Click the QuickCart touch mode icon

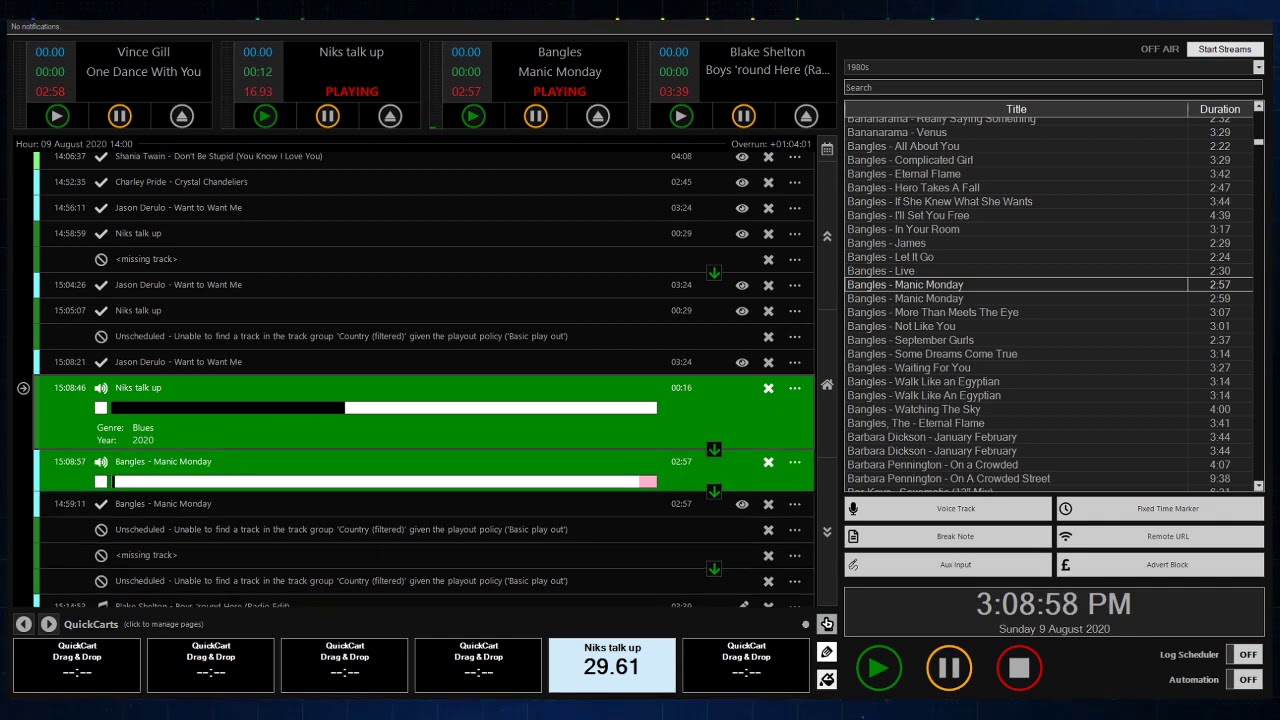827,624
